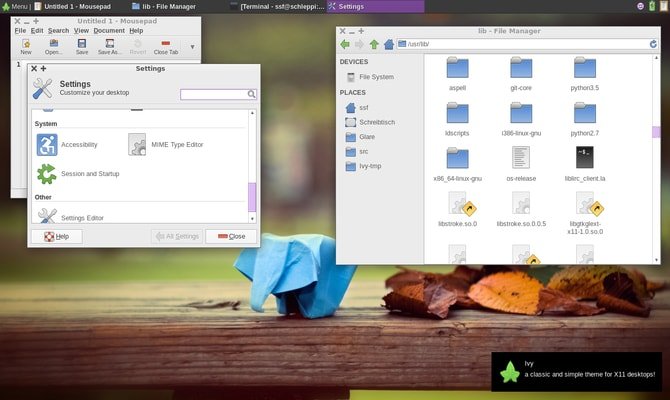The image size is (670, 400).
Task: Click the Settings list scroll down arrow
Action: pos(252,218)
